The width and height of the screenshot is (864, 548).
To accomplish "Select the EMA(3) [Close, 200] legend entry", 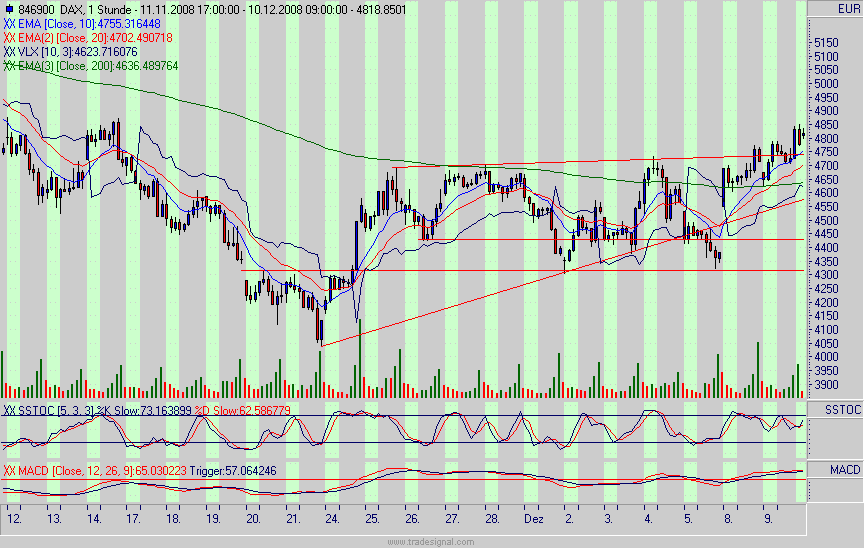I will tap(91, 66).
